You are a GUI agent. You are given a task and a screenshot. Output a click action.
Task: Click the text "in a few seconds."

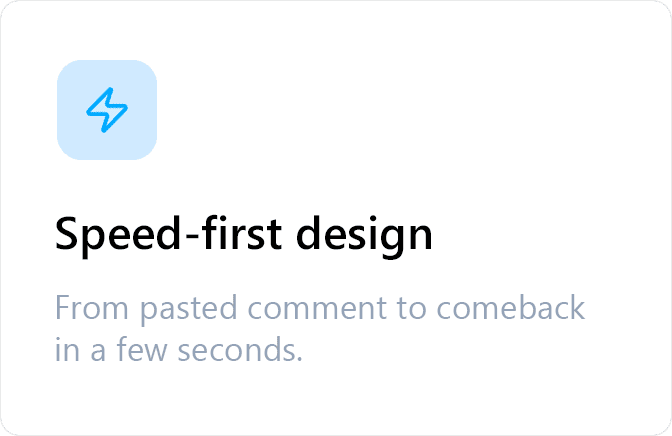click(x=179, y=350)
